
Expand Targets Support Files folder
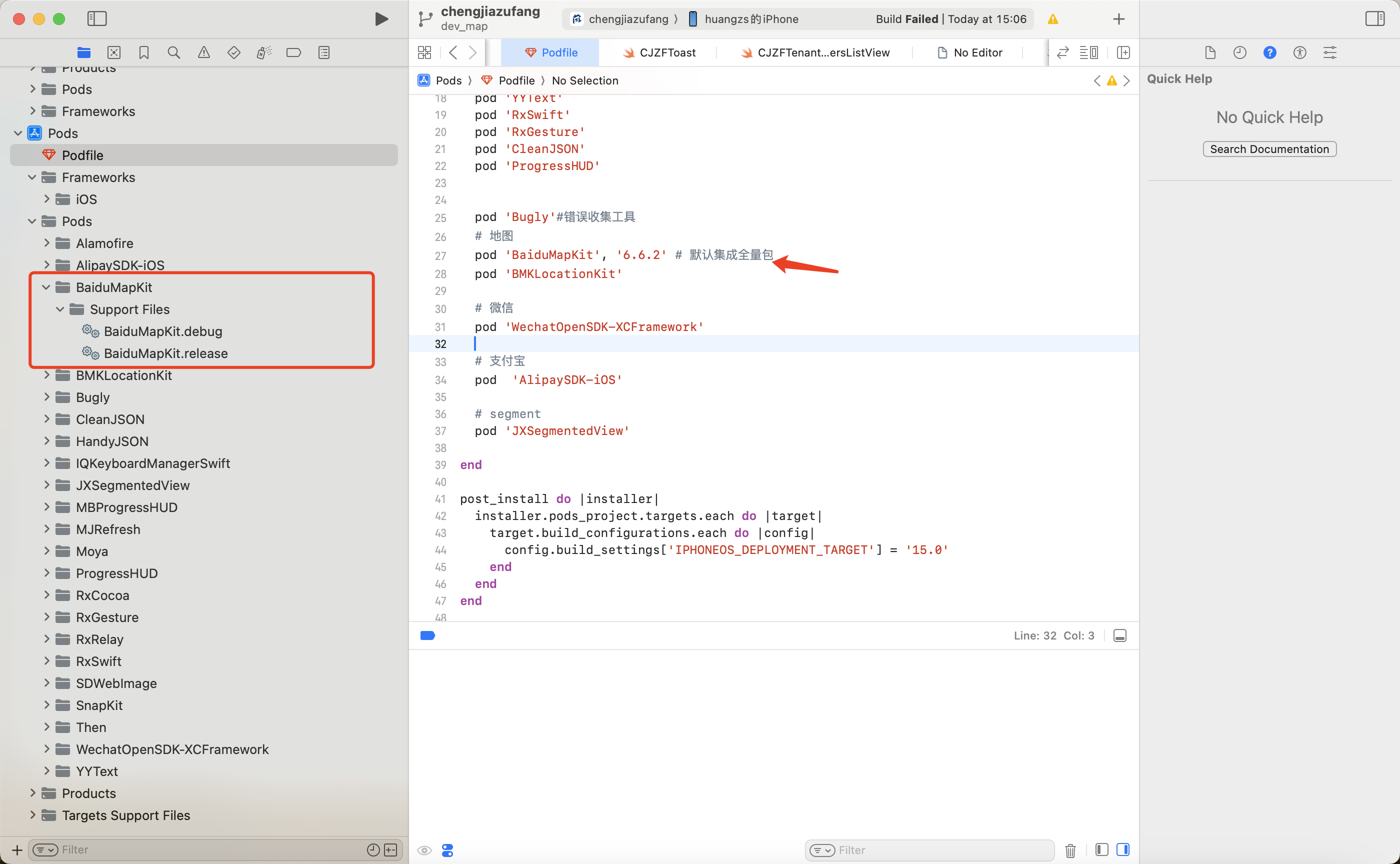tap(32, 815)
